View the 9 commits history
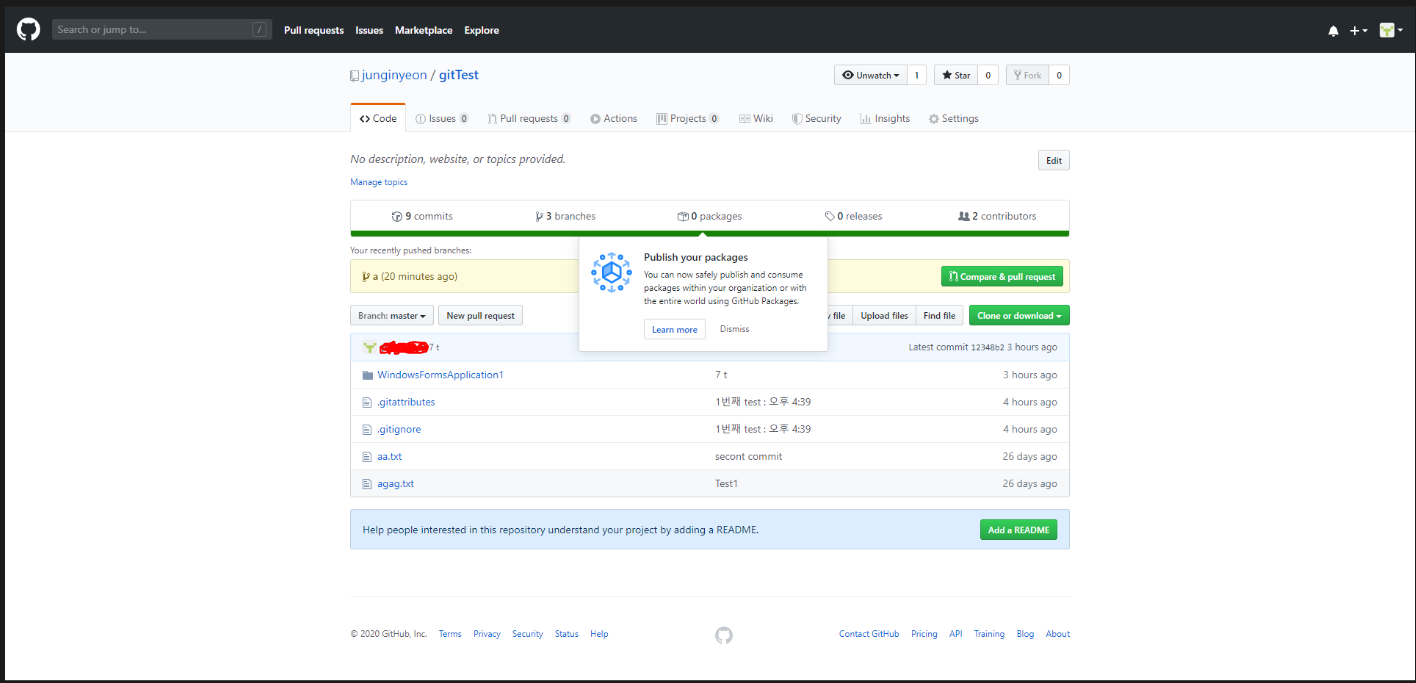The image size is (1416, 683). point(422,216)
